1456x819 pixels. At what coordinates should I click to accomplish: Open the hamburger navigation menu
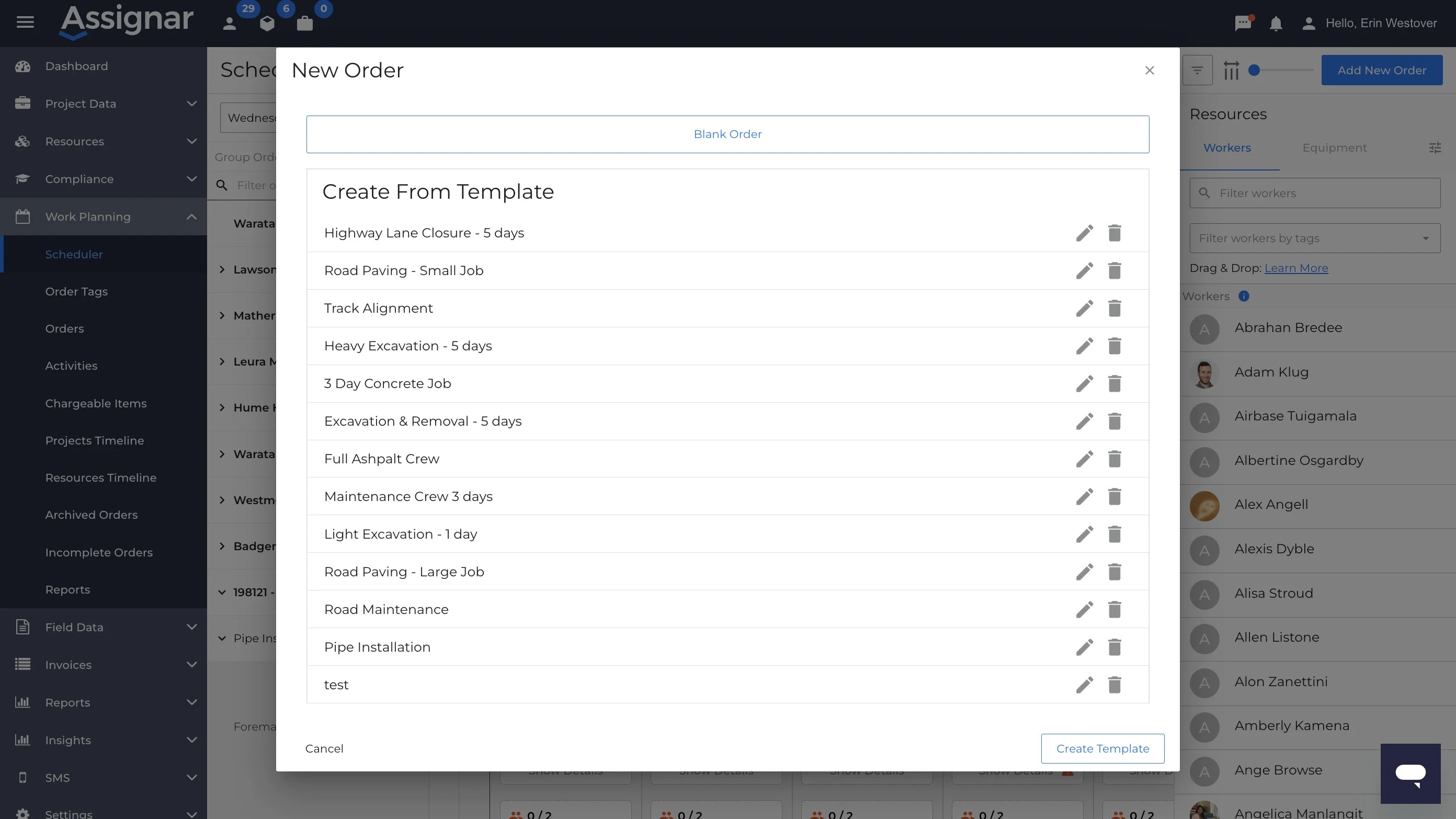(25, 22)
